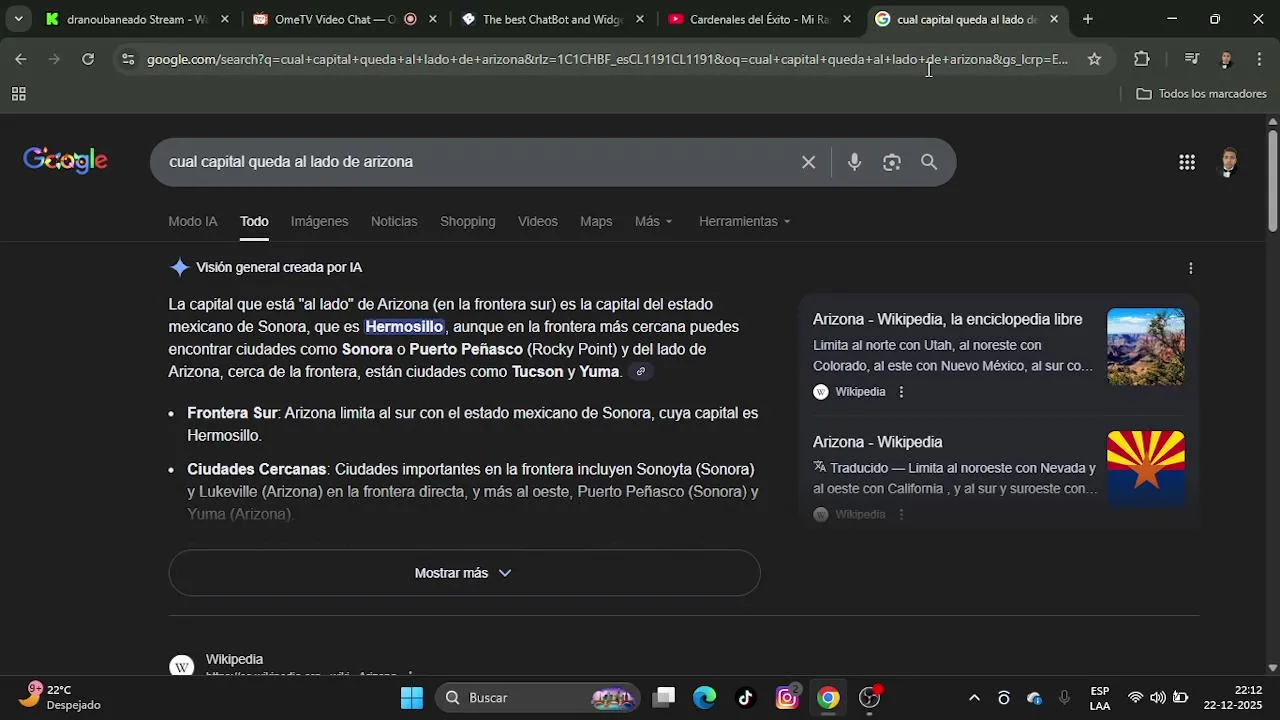Image resolution: width=1280 pixels, height=720 pixels.
Task: Launch TikTok from the taskbar
Action: click(x=746, y=697)
